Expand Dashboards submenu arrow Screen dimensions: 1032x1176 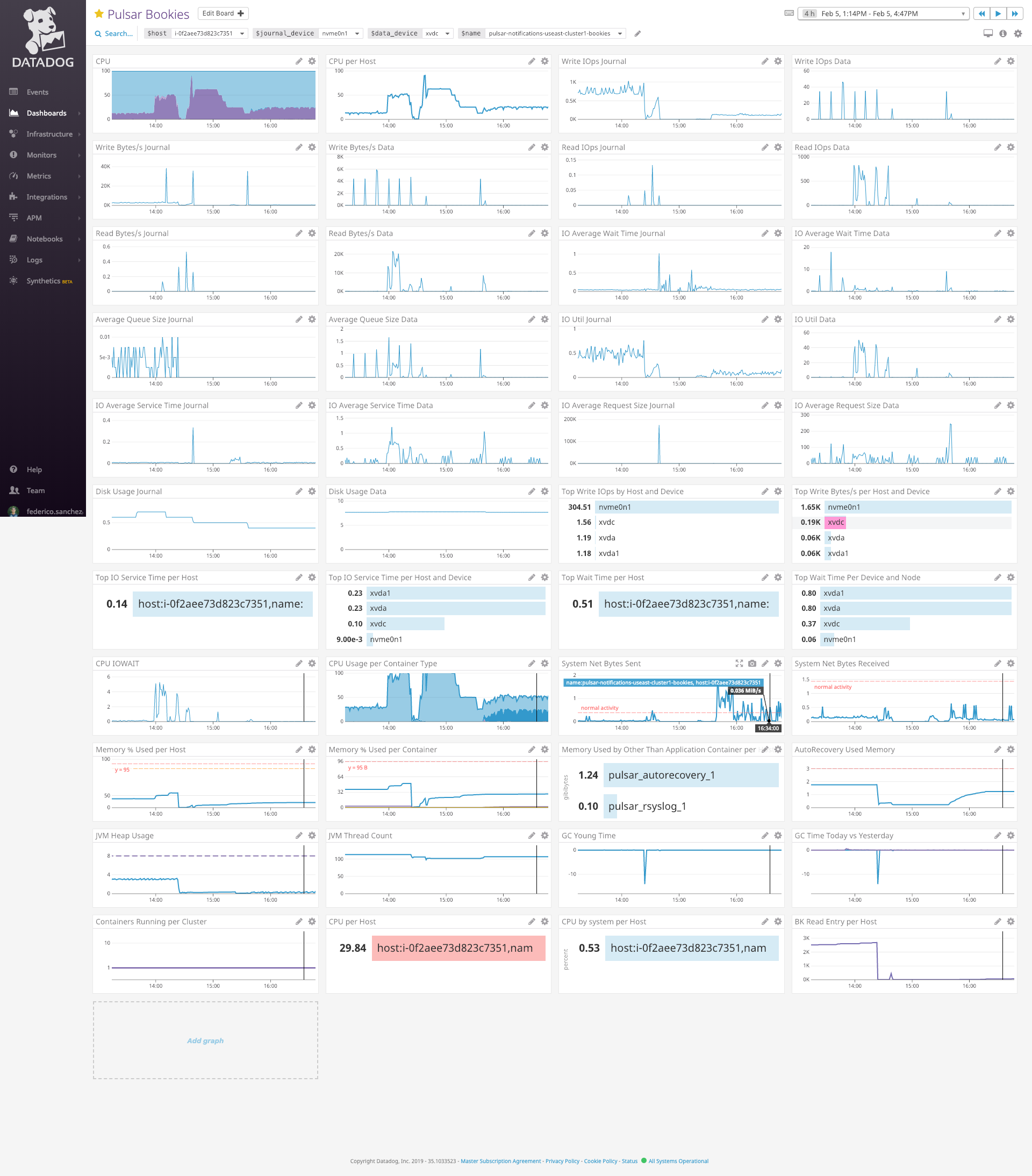pyautogui.click(x=80, y=113)
